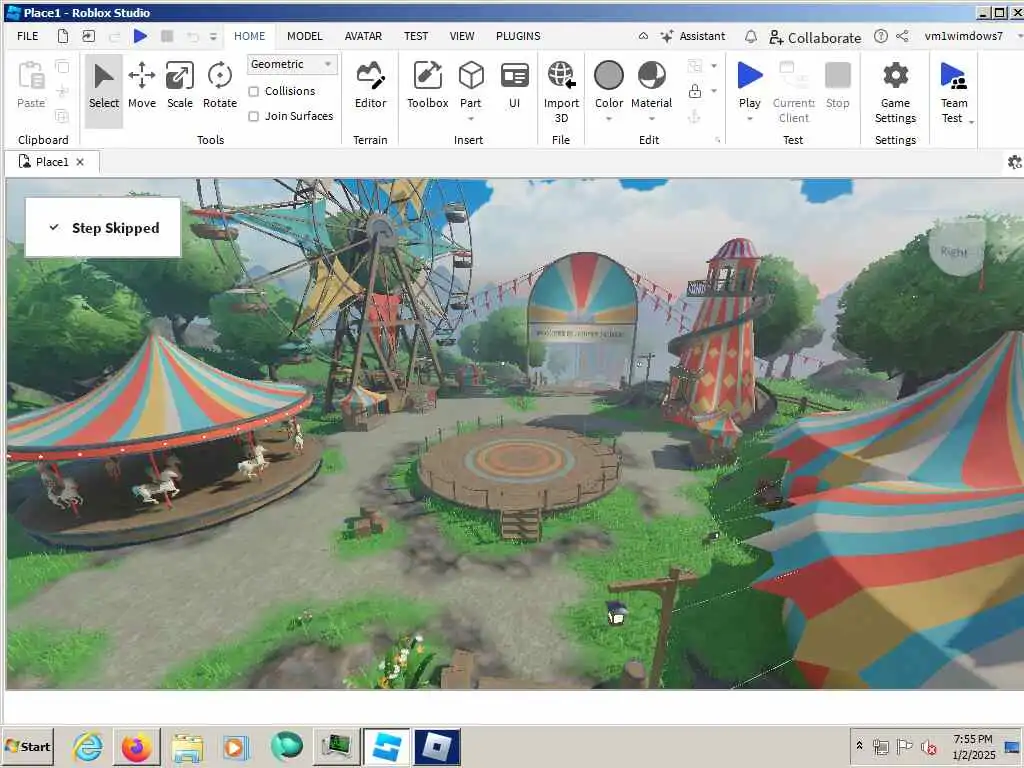Image resolution: width=1024 pixels, height=768 pixels.
Task: Close the Place1 tab
Action: pos(80,162)
